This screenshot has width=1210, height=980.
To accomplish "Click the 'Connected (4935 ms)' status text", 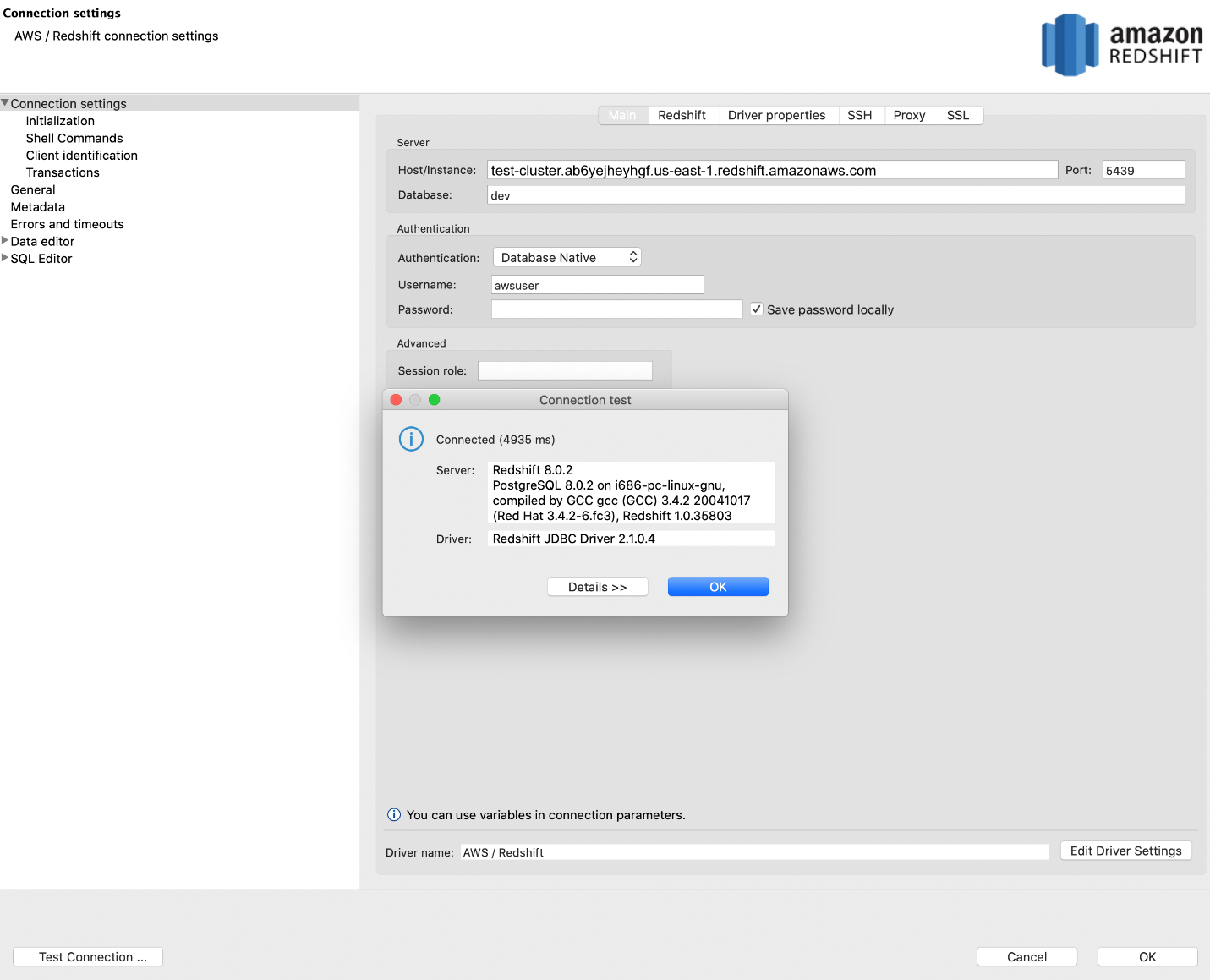I will pyautogui.click(x=495, y=440).
